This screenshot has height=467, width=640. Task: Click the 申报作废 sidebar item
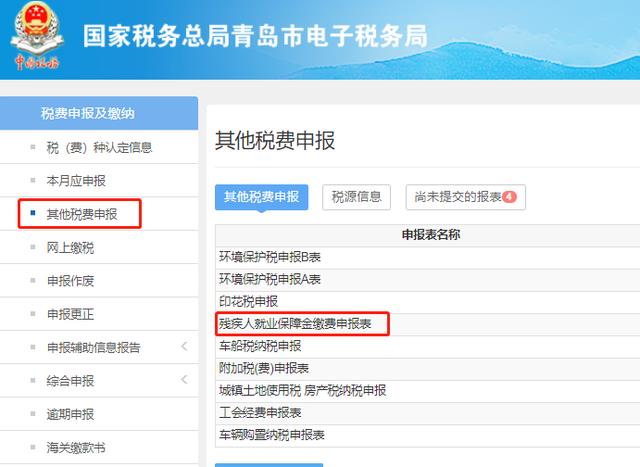tap(70, 281)
